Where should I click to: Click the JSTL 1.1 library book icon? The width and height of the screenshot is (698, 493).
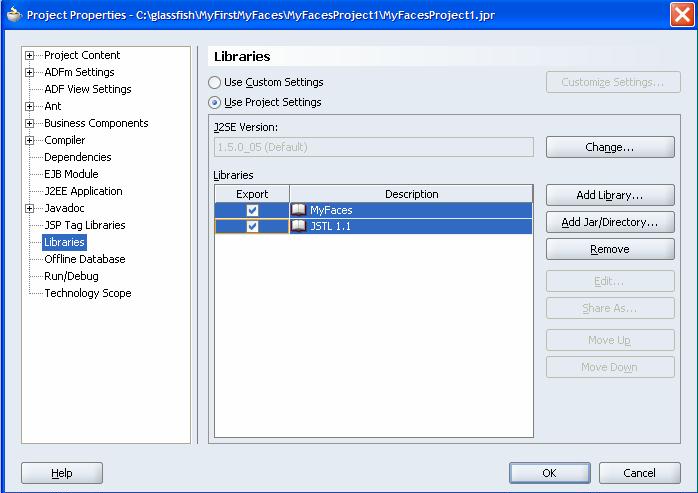tap(298, 226)
